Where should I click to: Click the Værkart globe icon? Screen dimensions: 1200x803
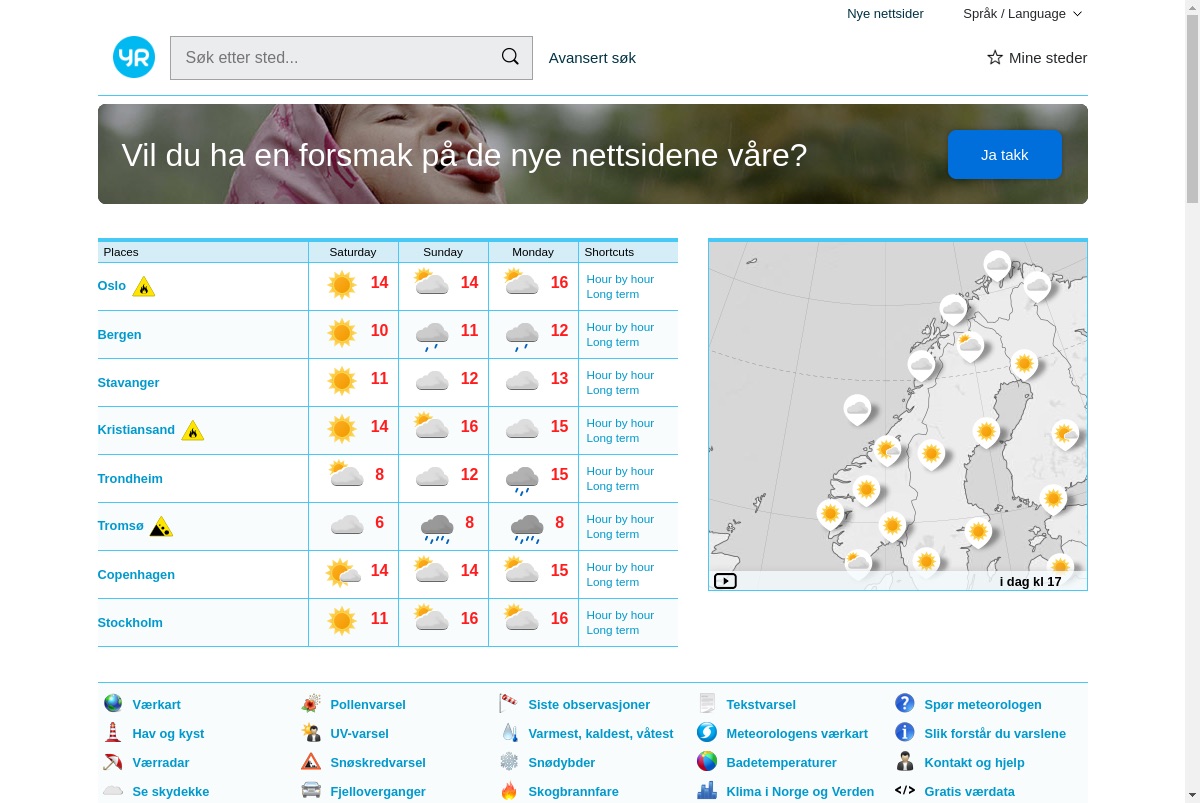pyautogui.click(x=113, y=704)
